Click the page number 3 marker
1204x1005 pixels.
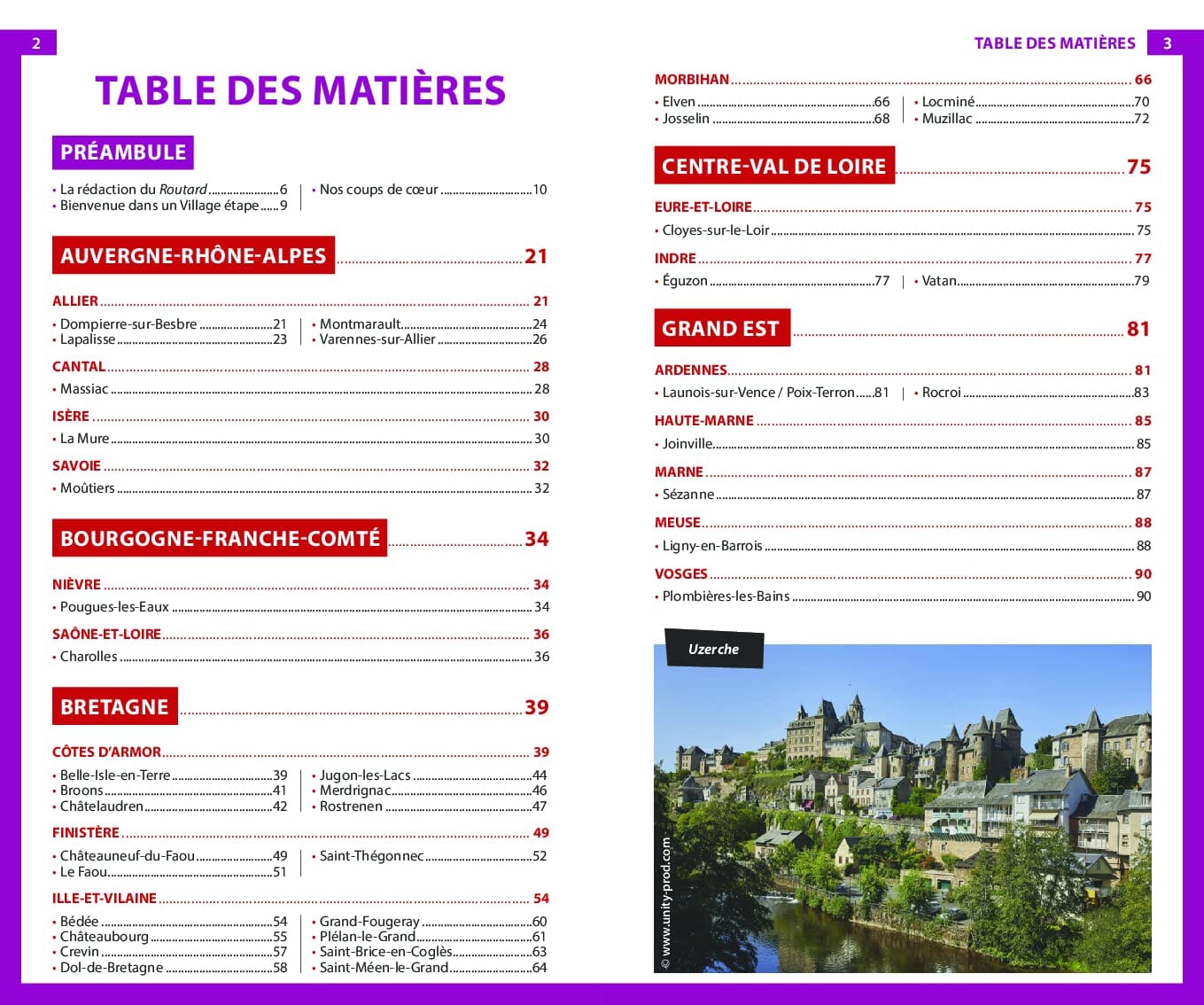(1168, 42)
